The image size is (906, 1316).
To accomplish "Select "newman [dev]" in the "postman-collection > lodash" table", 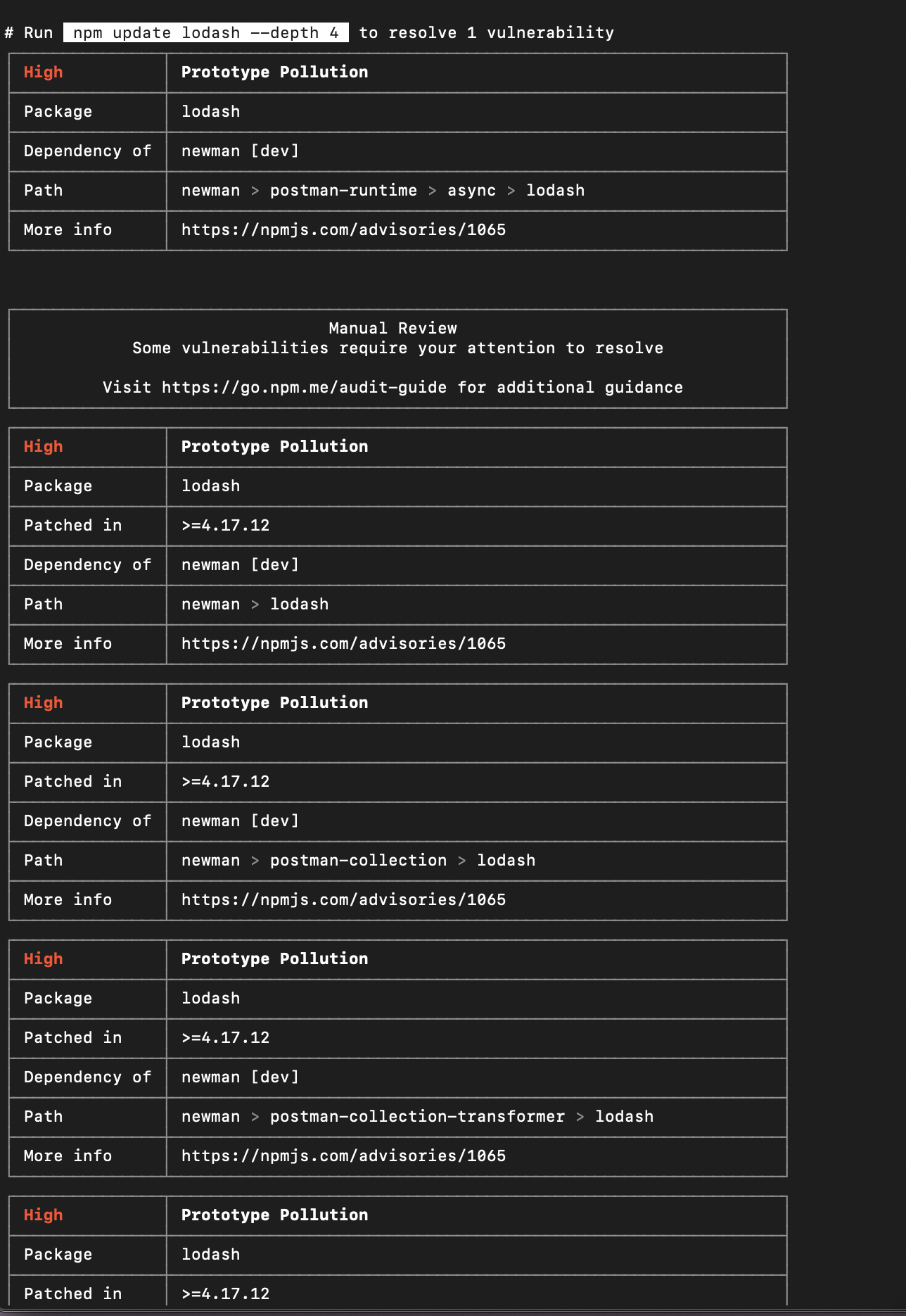I will (x=240, y=821).
